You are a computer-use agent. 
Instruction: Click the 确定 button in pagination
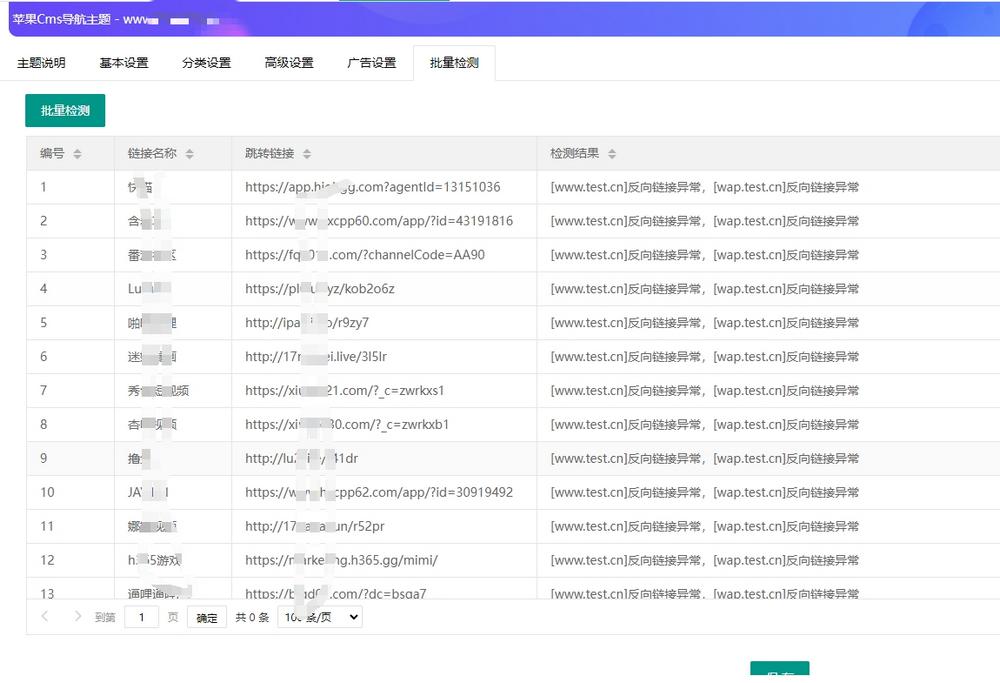207,618
